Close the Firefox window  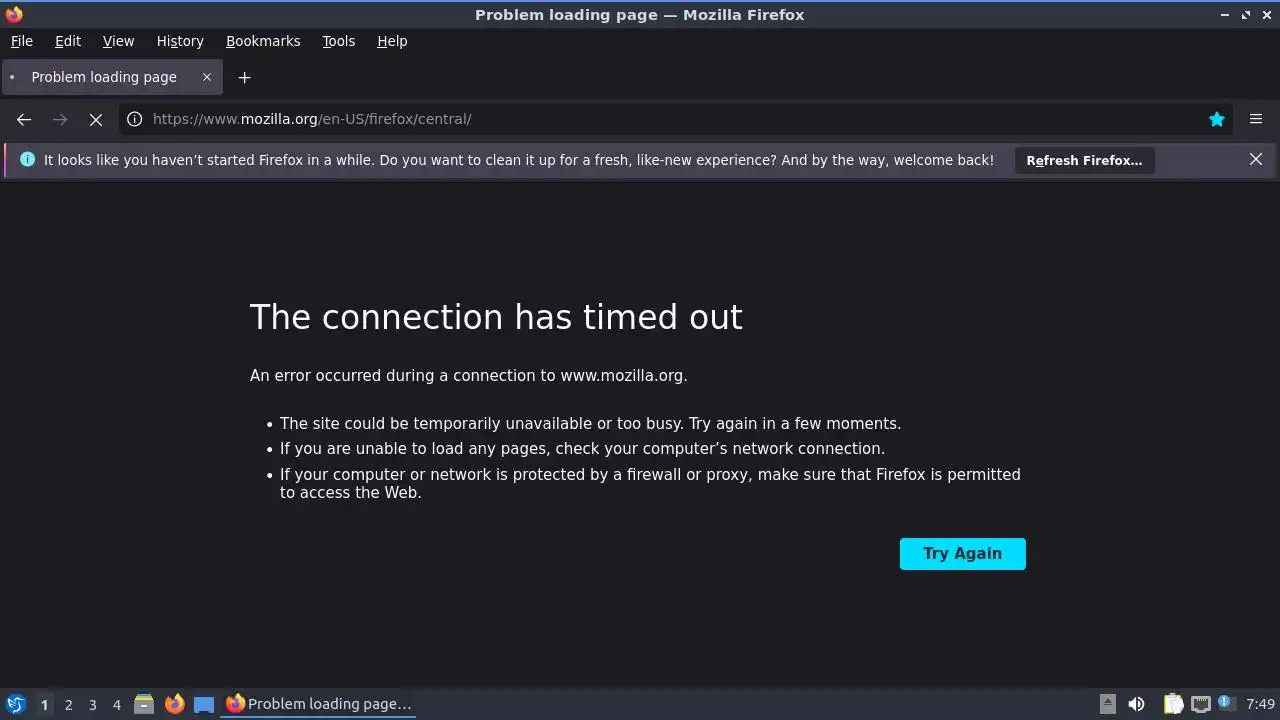pyautogui.click(x=1266, y=14)
